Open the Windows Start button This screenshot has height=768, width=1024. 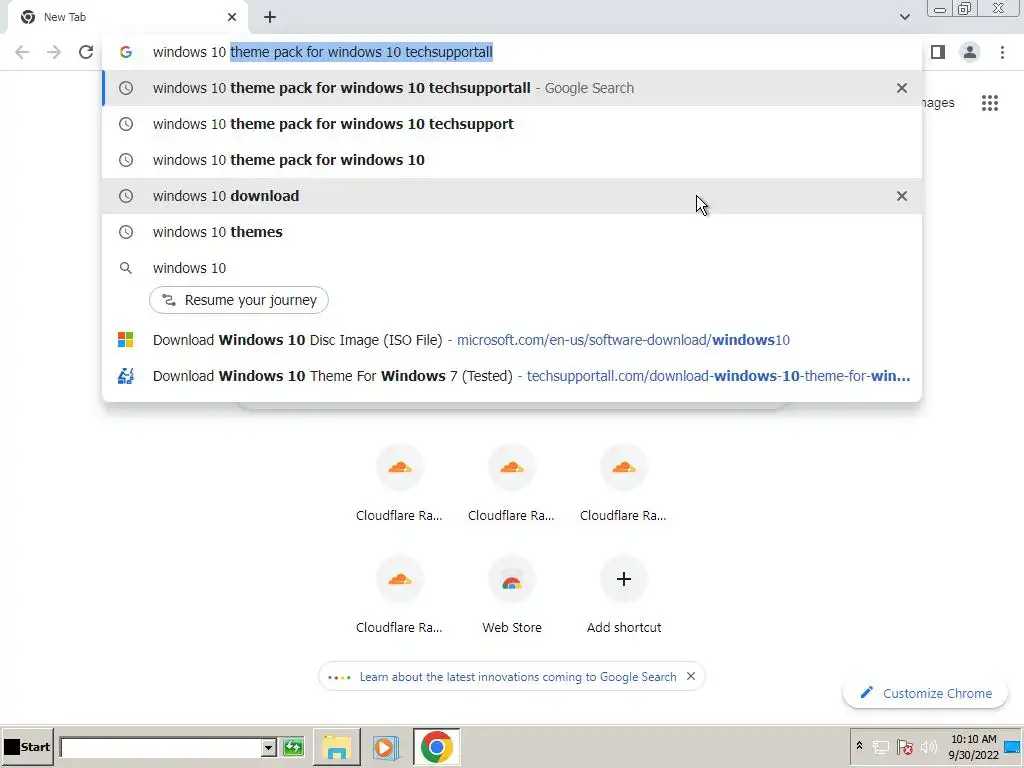(x=27, y=747)
